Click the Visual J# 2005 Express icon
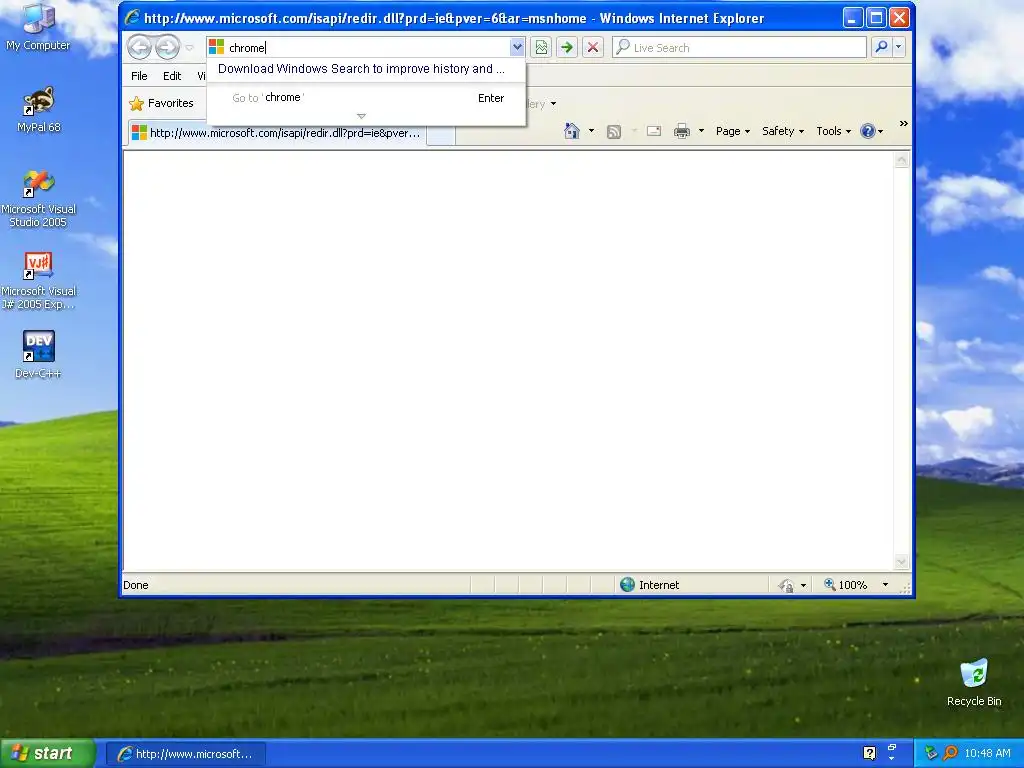The width and height of the screenshot is (1024, 768). [39, 281]
